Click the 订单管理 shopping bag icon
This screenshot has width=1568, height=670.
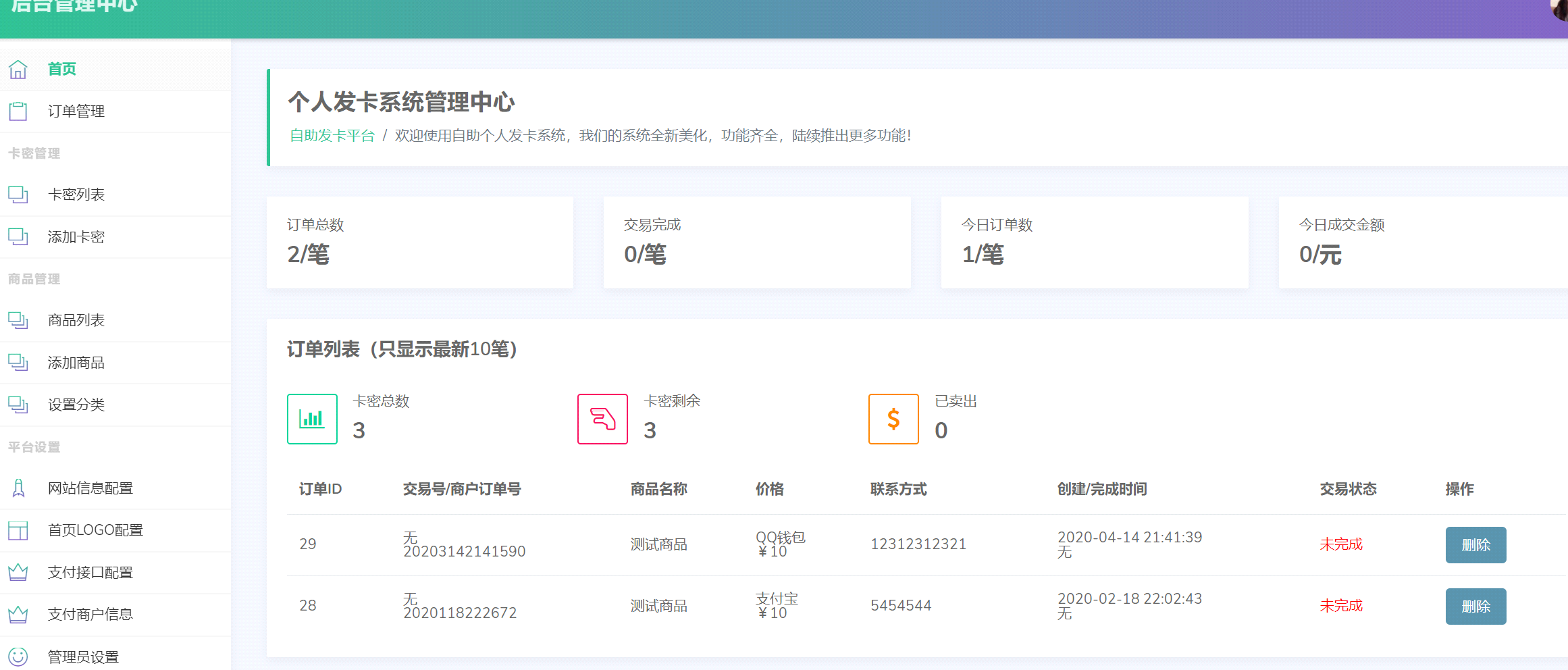pyautogui.click(x=18, y=111)
